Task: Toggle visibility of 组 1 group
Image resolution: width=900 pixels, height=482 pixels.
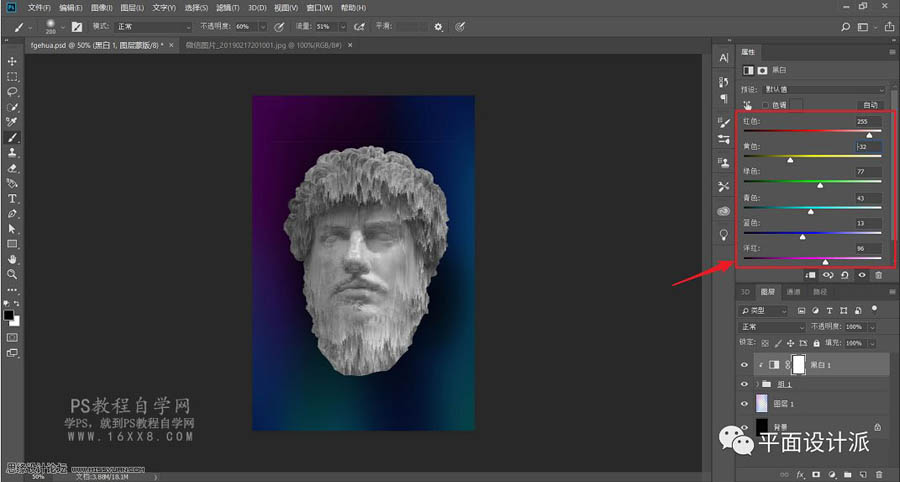Action: pos(744,384)
